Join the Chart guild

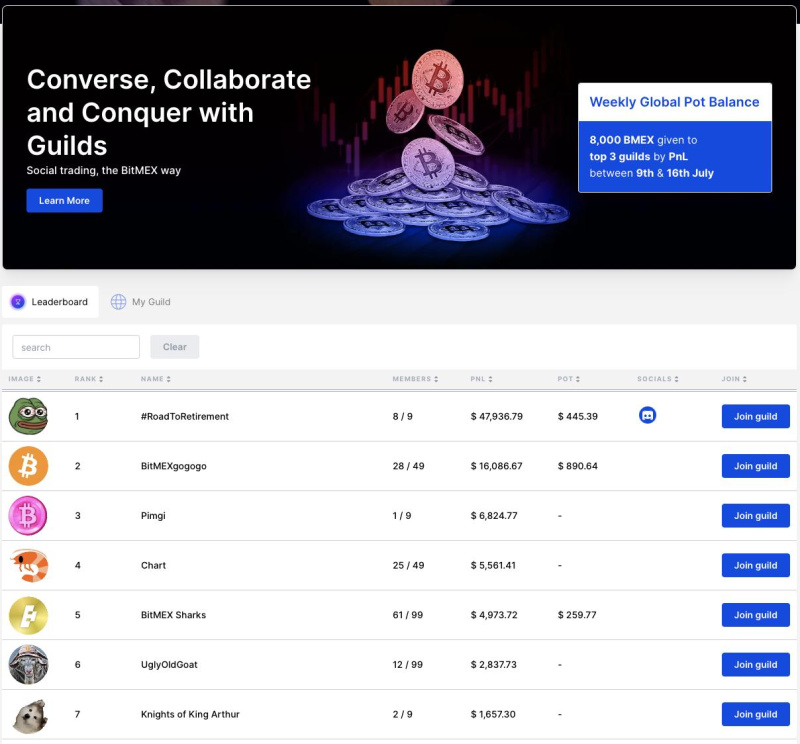756,565
